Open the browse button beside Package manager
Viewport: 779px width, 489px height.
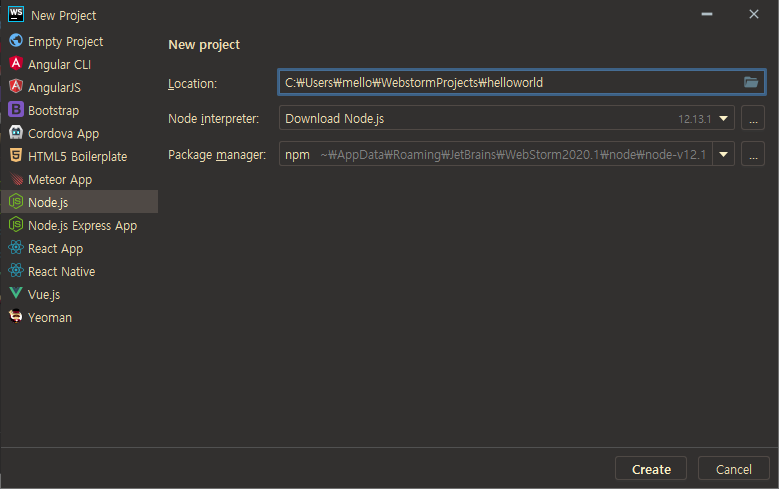[x=753, y=154]
